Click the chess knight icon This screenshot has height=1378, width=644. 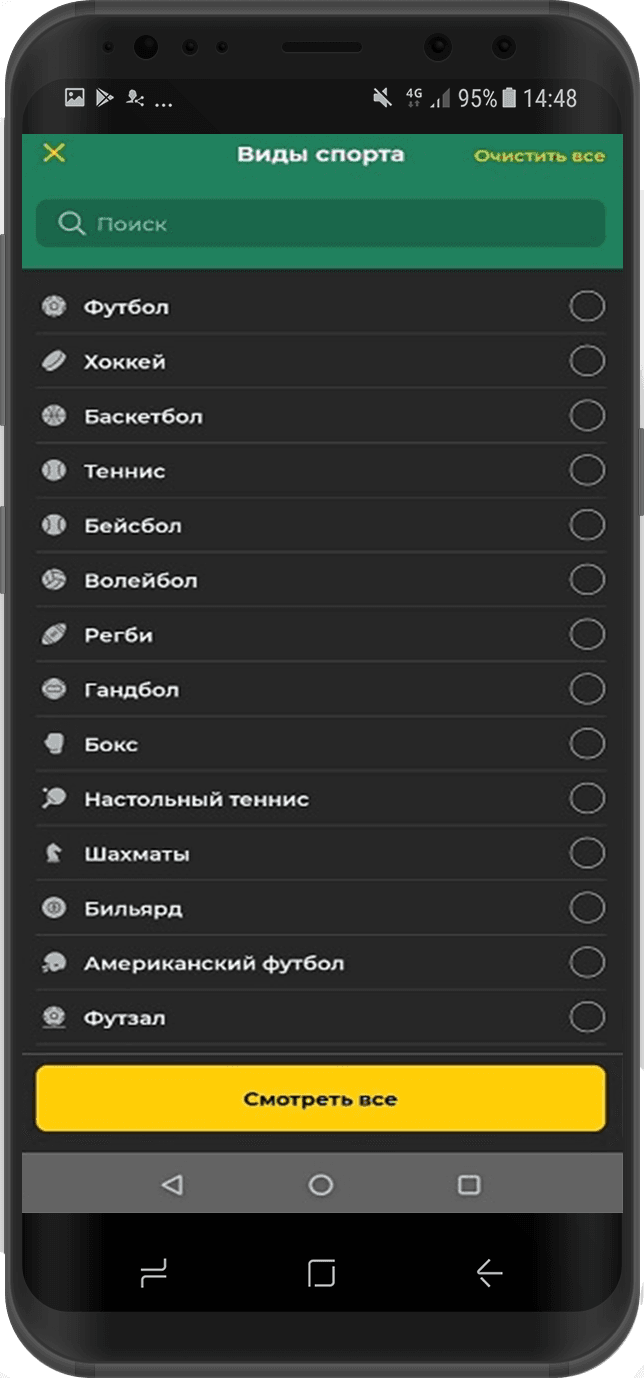[53, 854]
